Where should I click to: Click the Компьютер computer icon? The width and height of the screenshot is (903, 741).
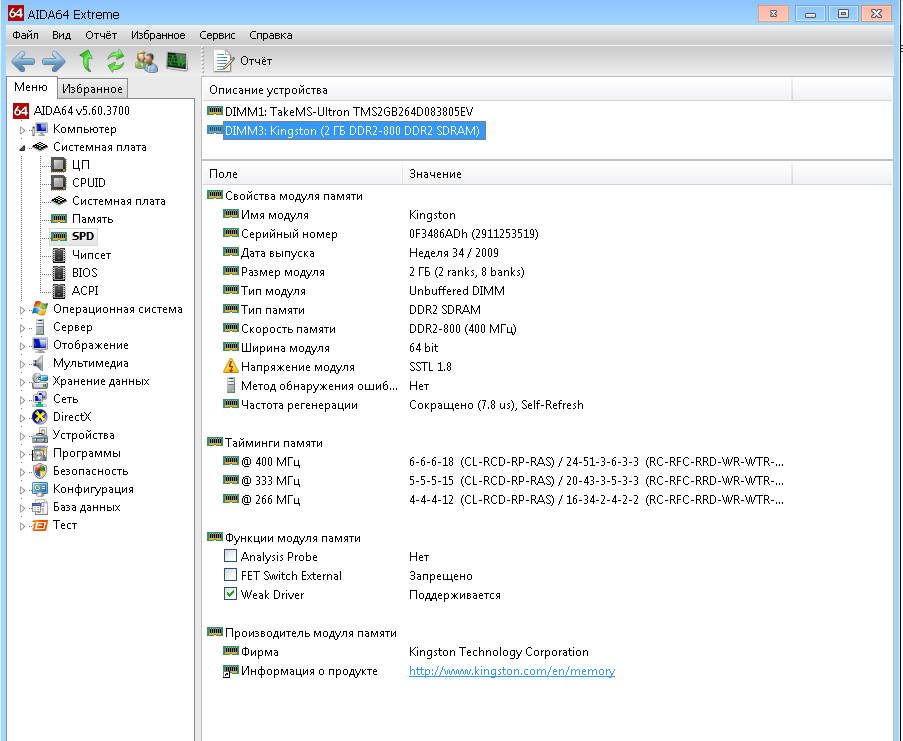pyautogui.click(x=40, y=129)
